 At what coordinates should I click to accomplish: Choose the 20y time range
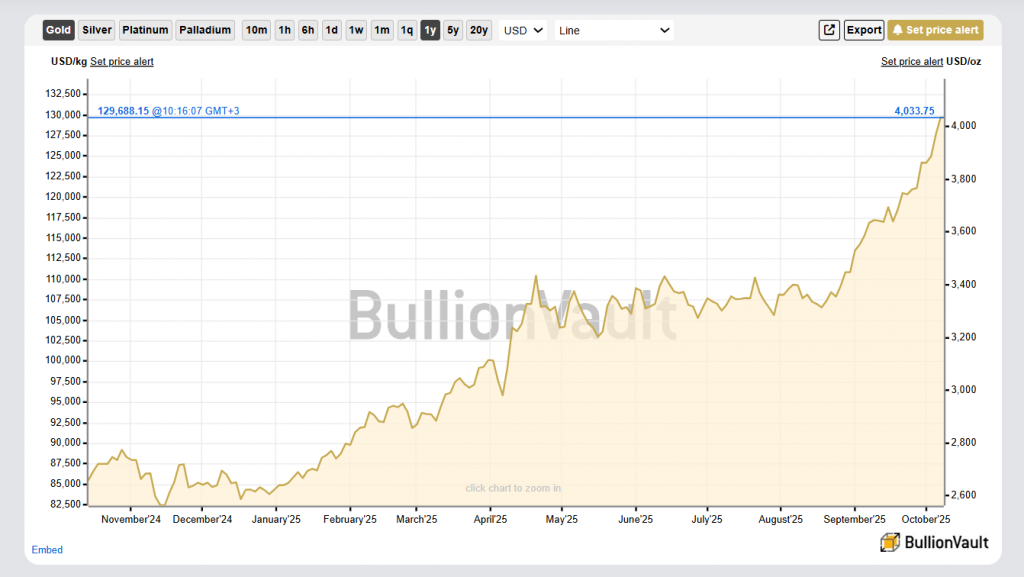(x=479, y=30)
